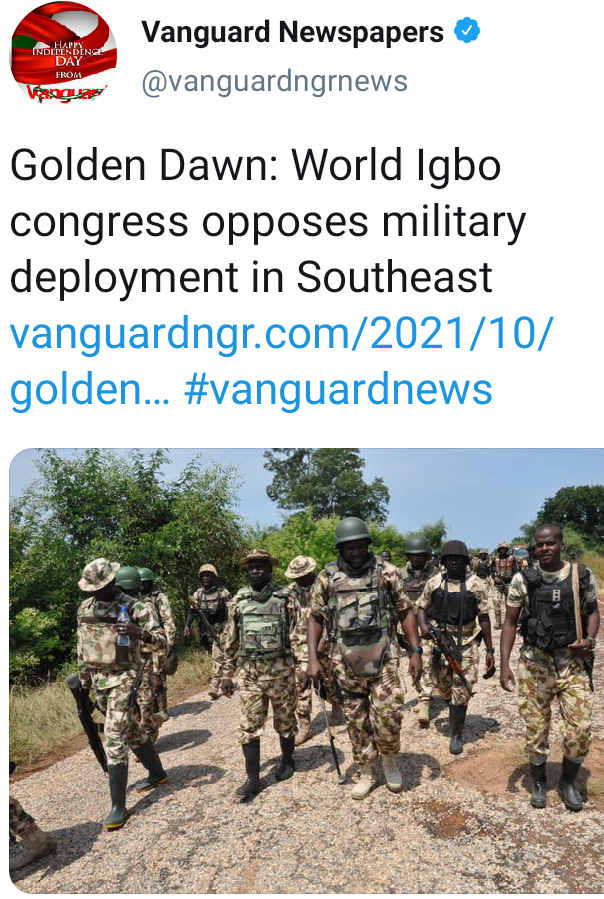Open the Vanguard Newspapers display name
The height and width of the screenshot is (899, 604).
(x=293, y=32)
